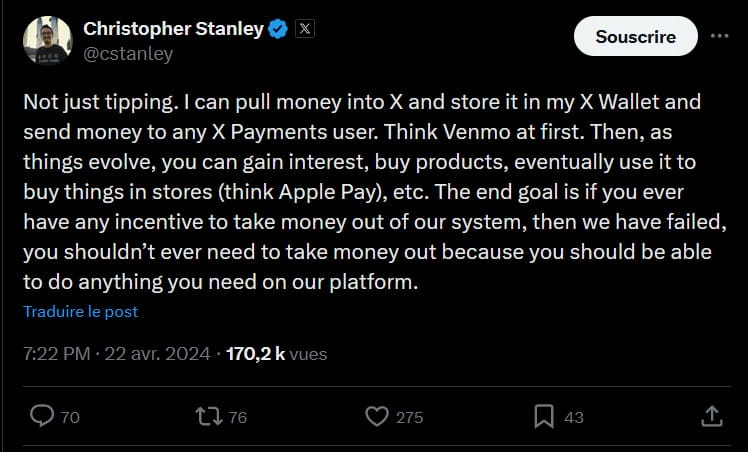This screenshot has height=452, width=748.
Task: Click the Traduire le post link
Action: [x=81, y=312]
